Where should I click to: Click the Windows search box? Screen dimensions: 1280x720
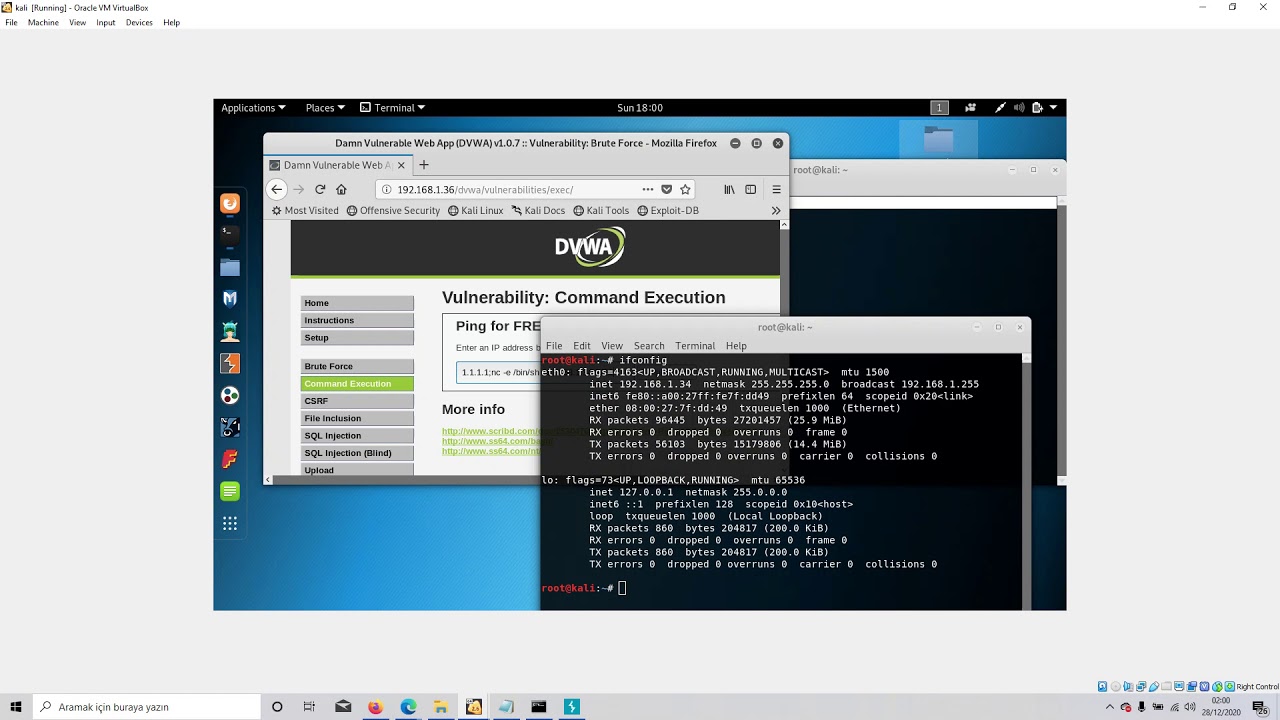[x=145, y=707]
